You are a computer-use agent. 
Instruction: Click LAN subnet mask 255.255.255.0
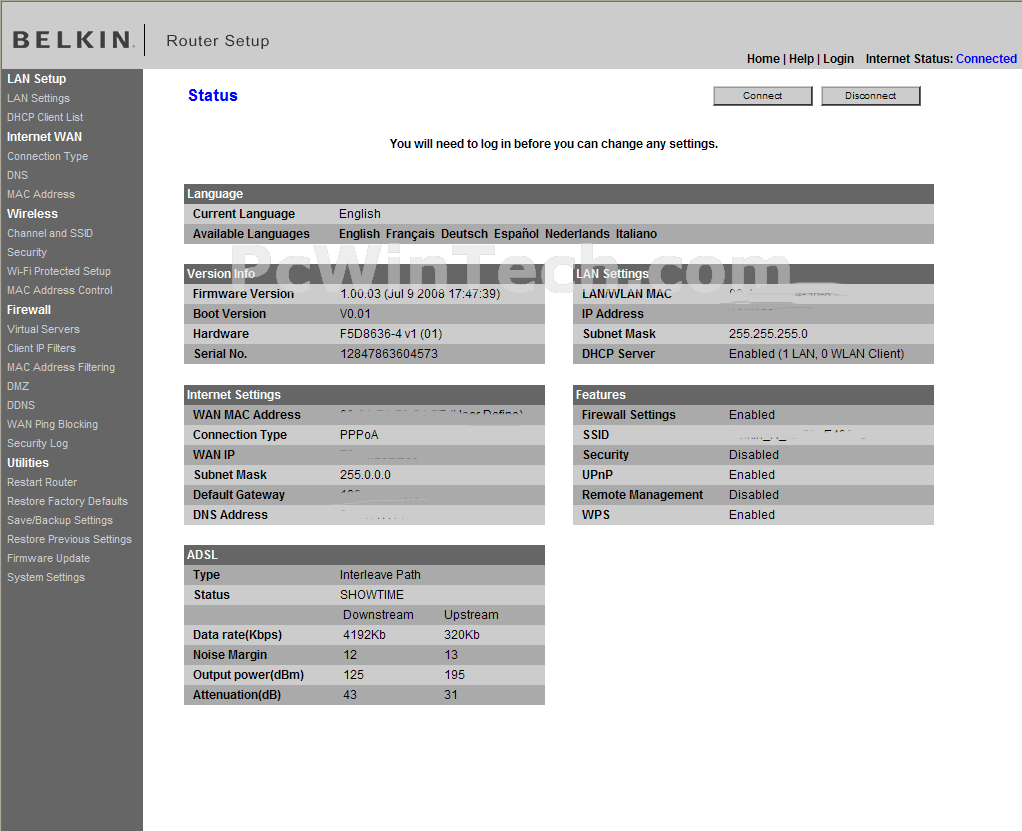[x=768, y=334]
